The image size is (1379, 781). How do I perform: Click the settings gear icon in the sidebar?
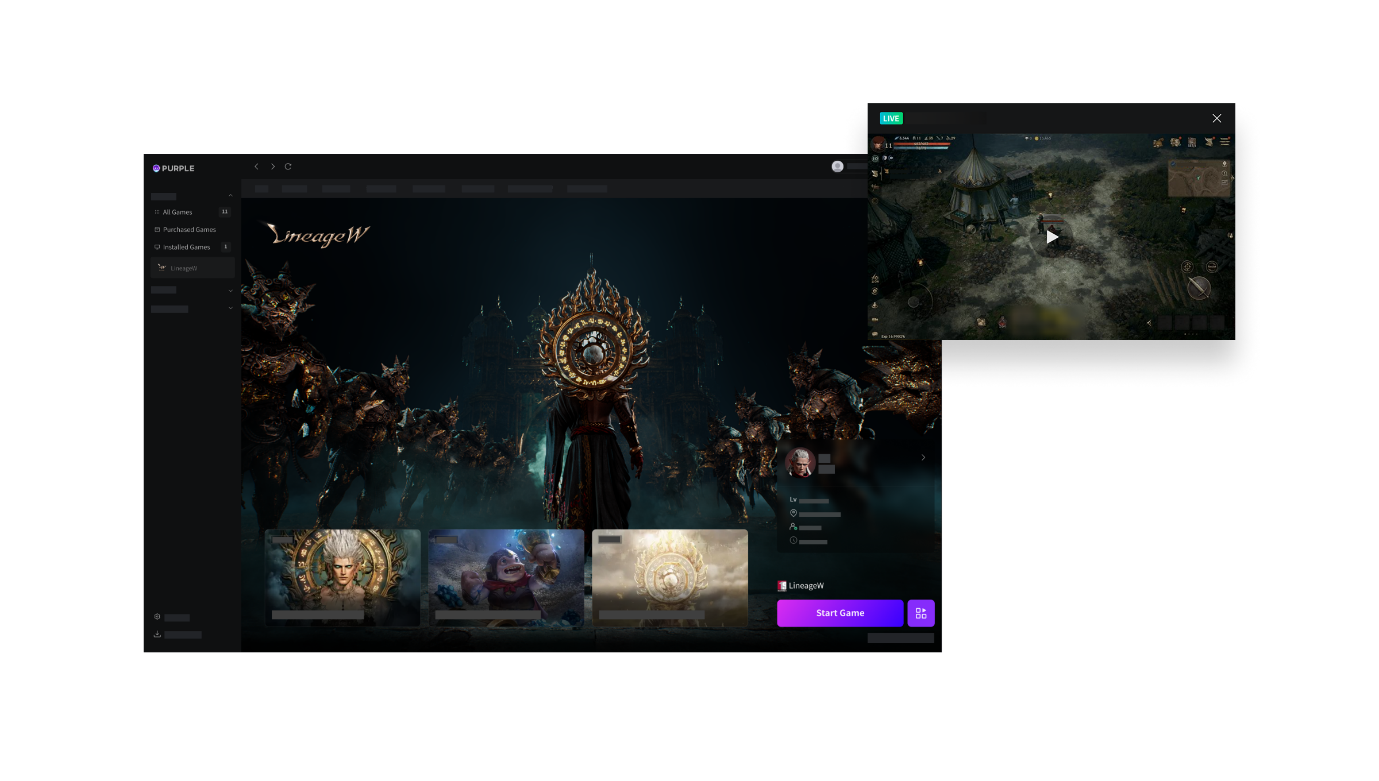(x=157, y=617)
